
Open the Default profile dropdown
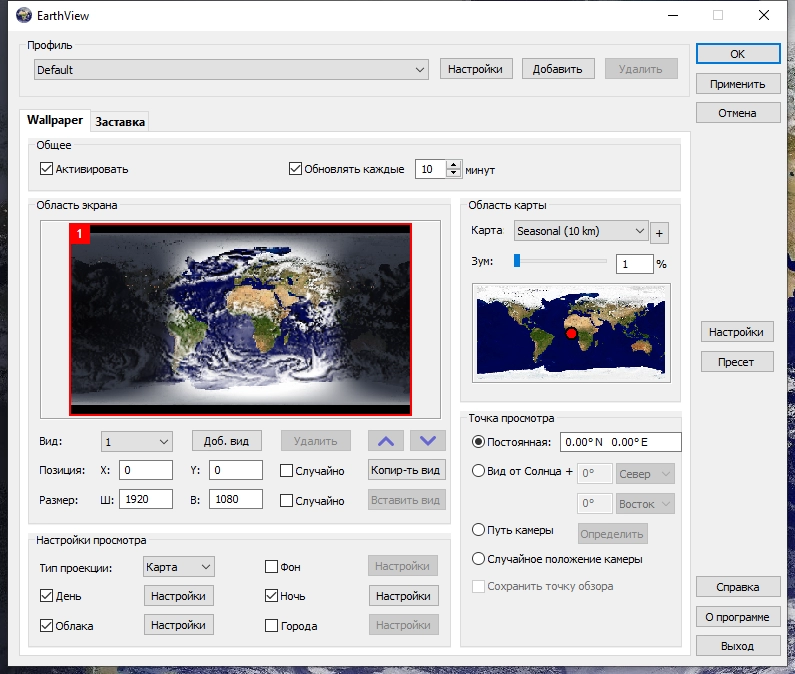231,70
